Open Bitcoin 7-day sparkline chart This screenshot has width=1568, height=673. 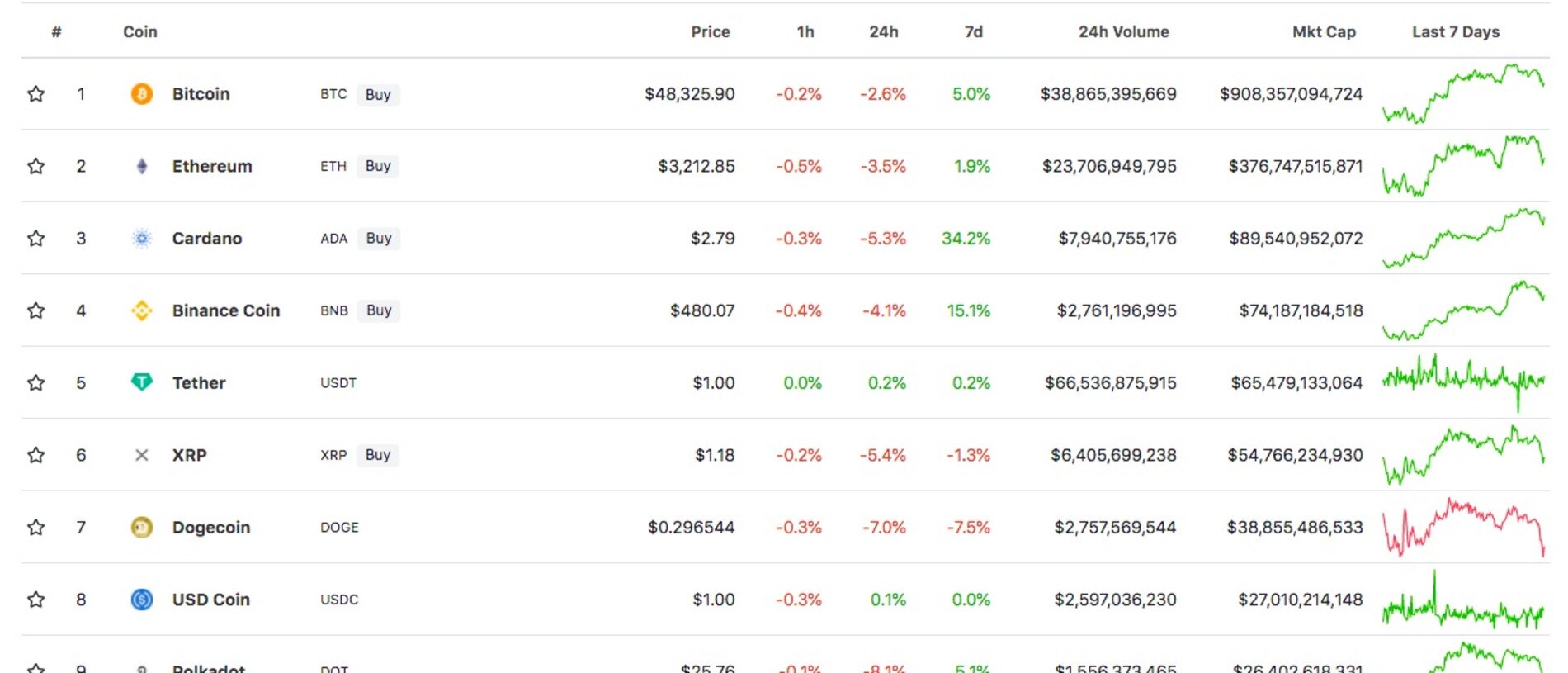click(1463, 94)
